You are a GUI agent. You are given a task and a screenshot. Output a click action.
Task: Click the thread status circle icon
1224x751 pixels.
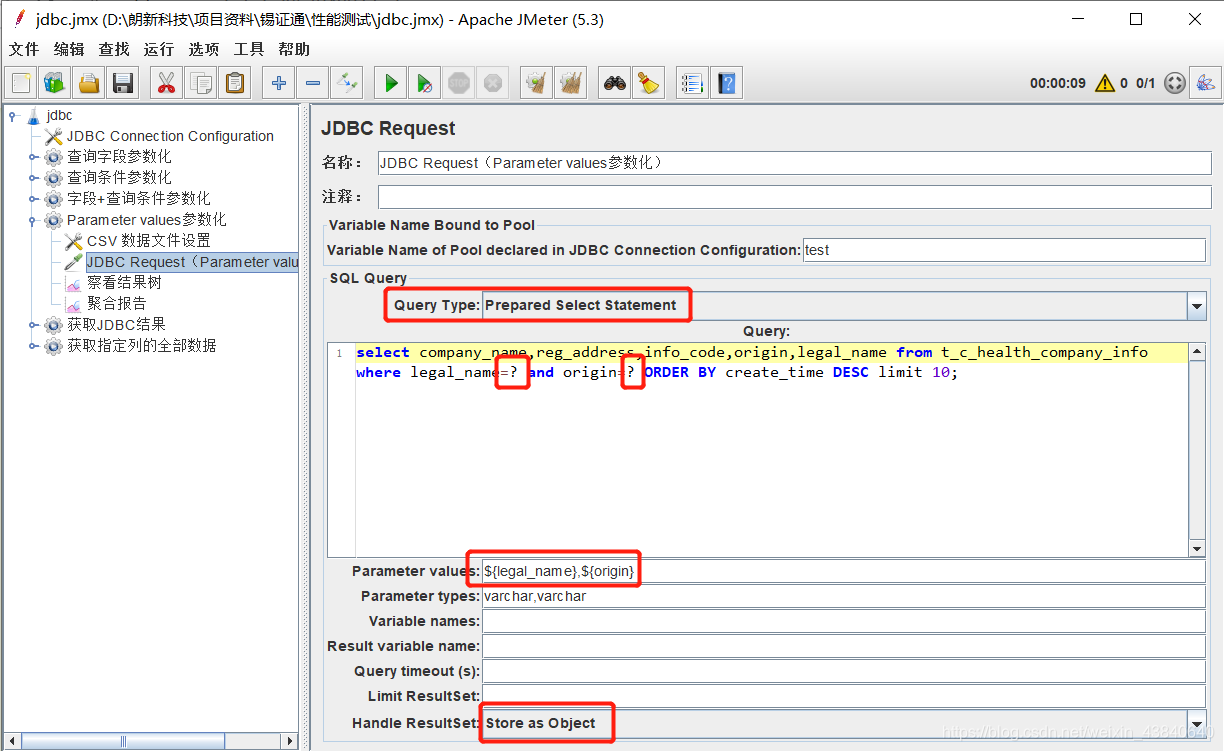pyautogui.click(x=1175, y=83)
